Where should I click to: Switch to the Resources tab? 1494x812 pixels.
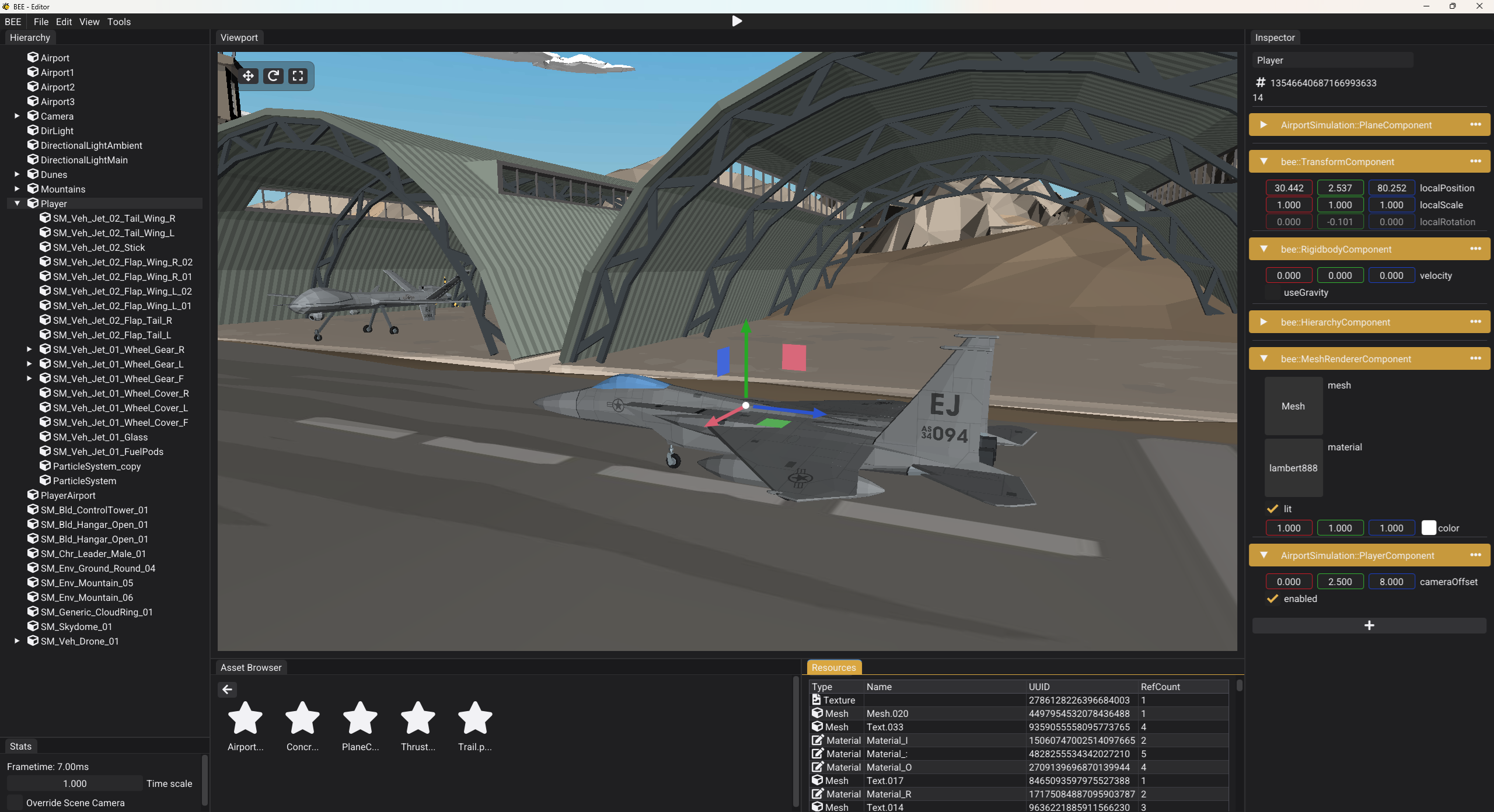coord(833,667)
